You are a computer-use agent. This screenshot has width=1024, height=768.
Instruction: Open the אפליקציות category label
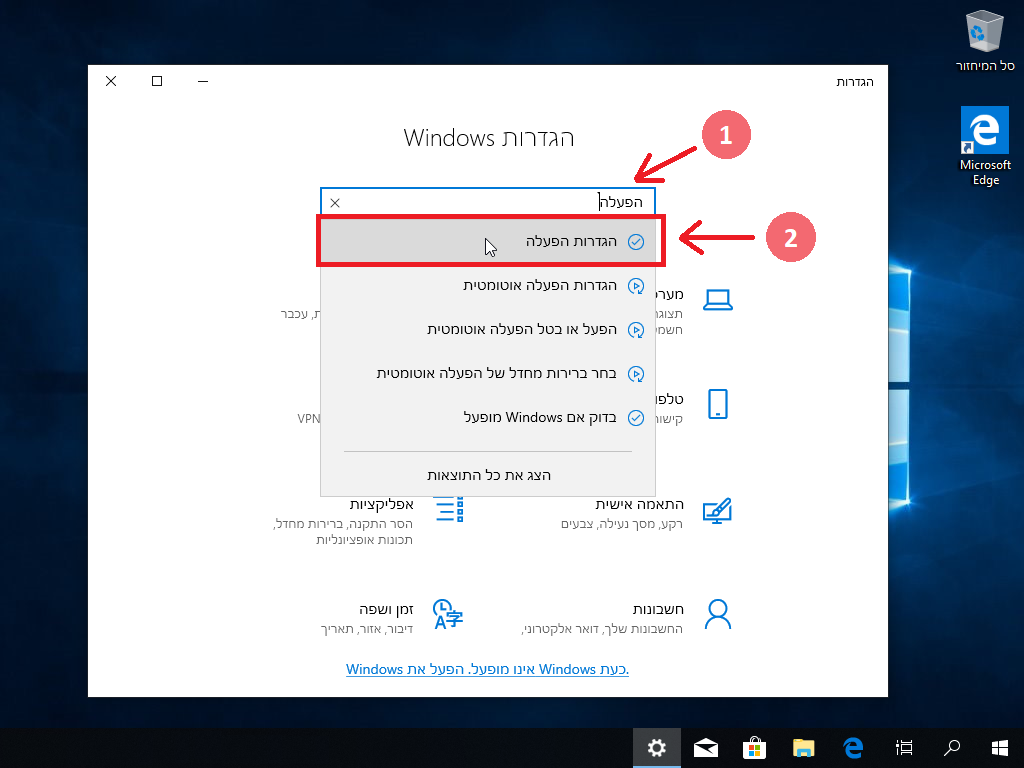tap(381, 504)
